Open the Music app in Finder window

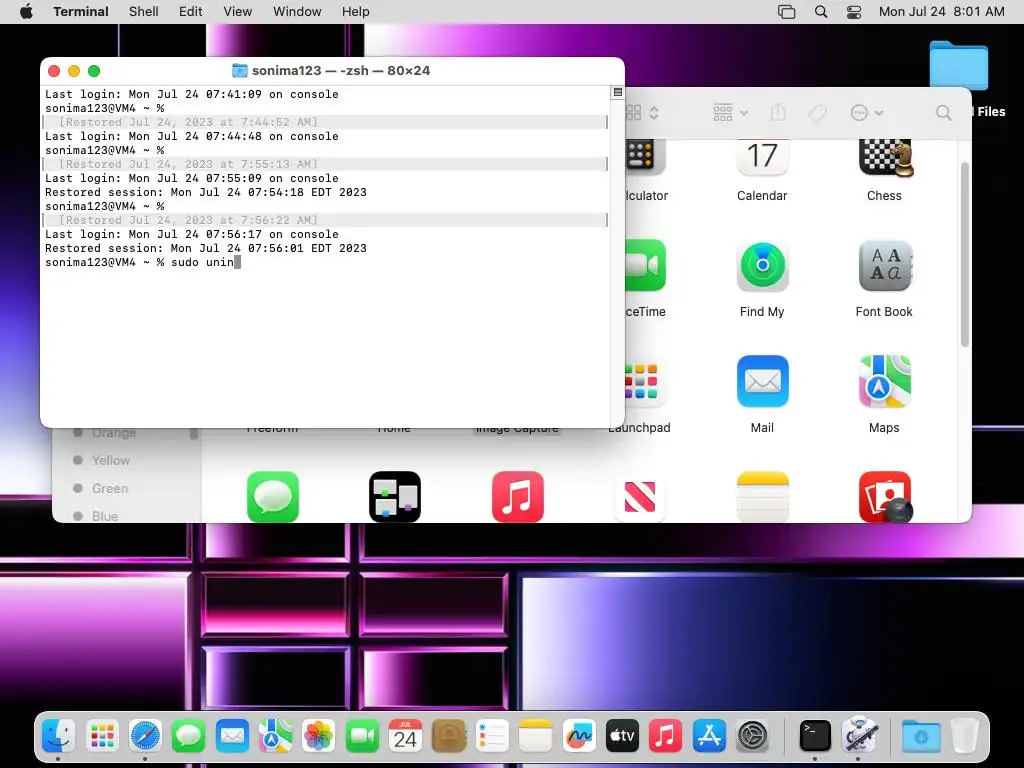point(517,496)
